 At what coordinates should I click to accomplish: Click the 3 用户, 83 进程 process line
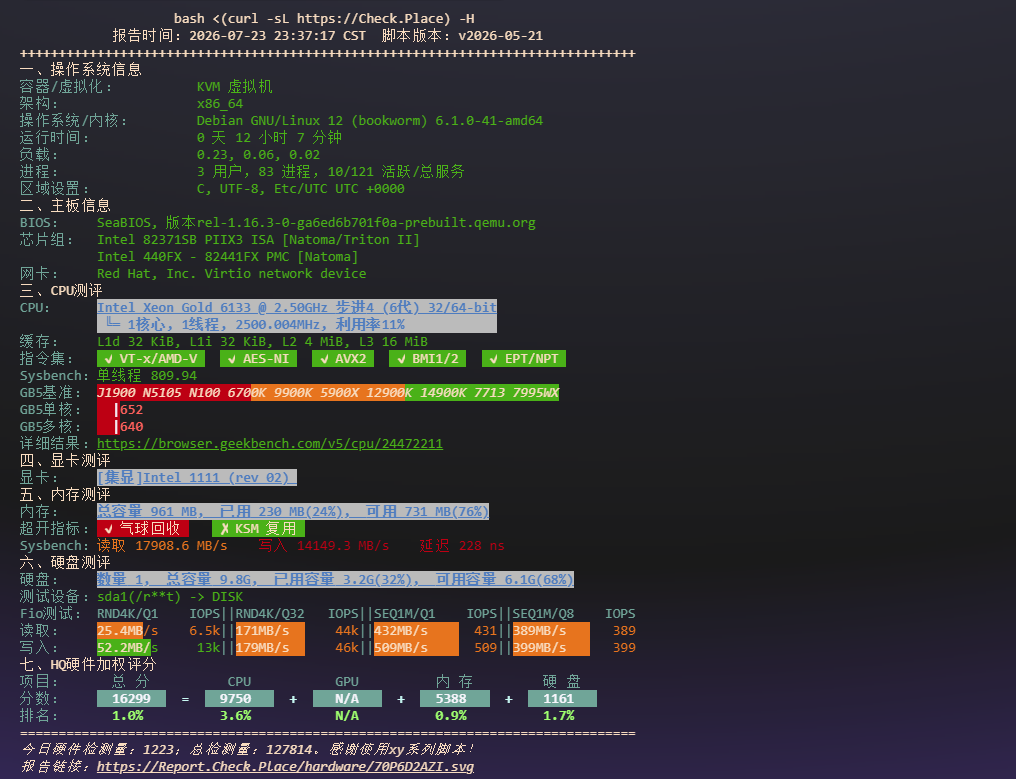tap(330, 172)
